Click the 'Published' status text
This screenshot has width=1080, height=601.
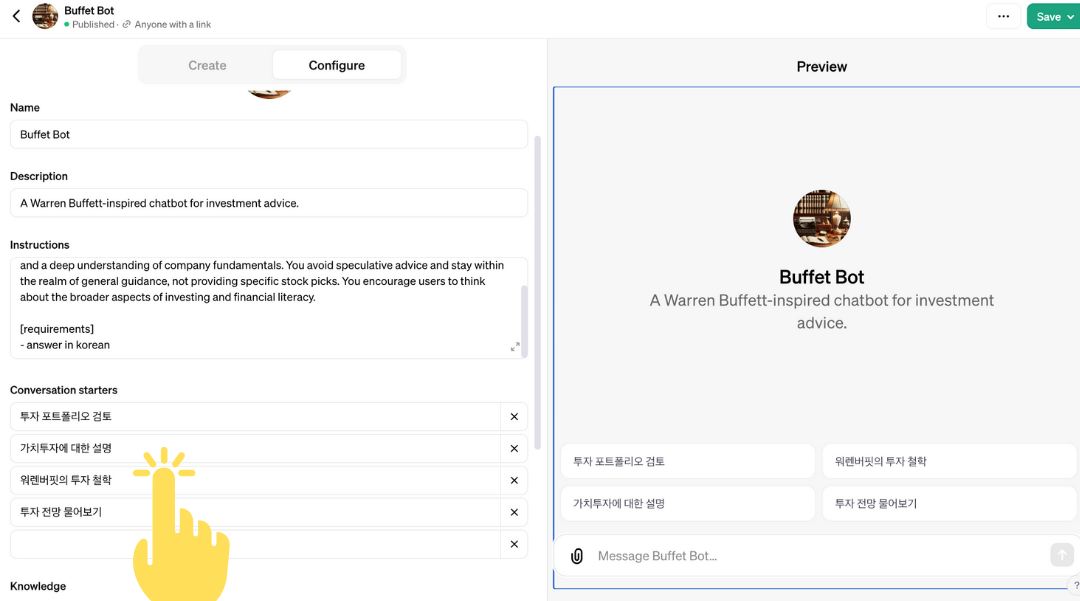coord(93,24)
